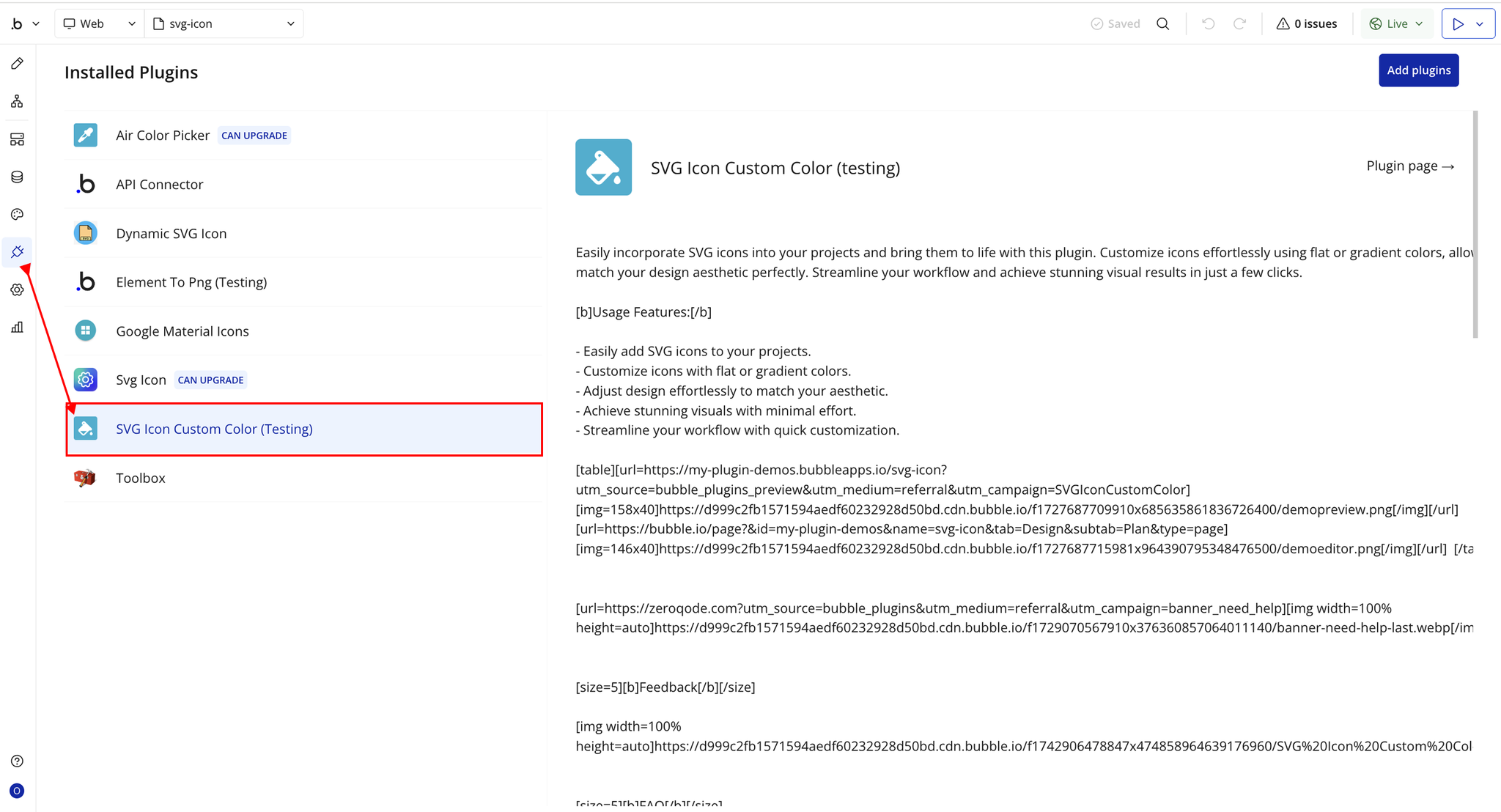Click the undo arrow icon
1501x812 pixels.
(1208, 23)
